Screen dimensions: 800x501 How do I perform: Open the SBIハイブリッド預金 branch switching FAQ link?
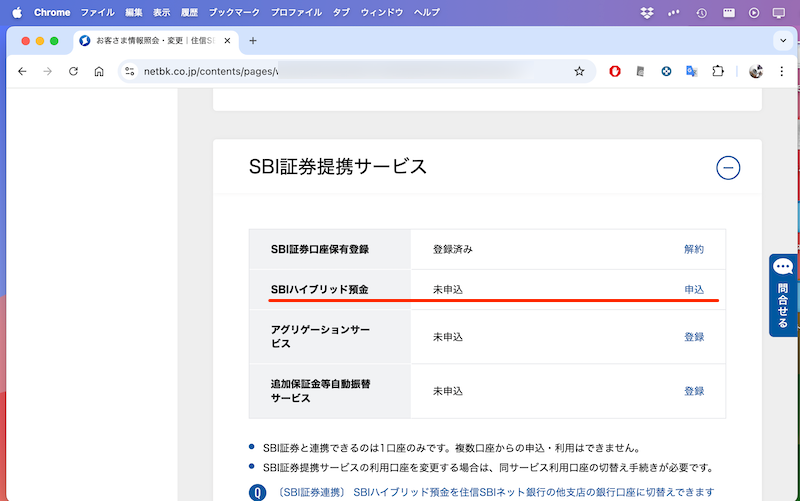click(495, 492)
